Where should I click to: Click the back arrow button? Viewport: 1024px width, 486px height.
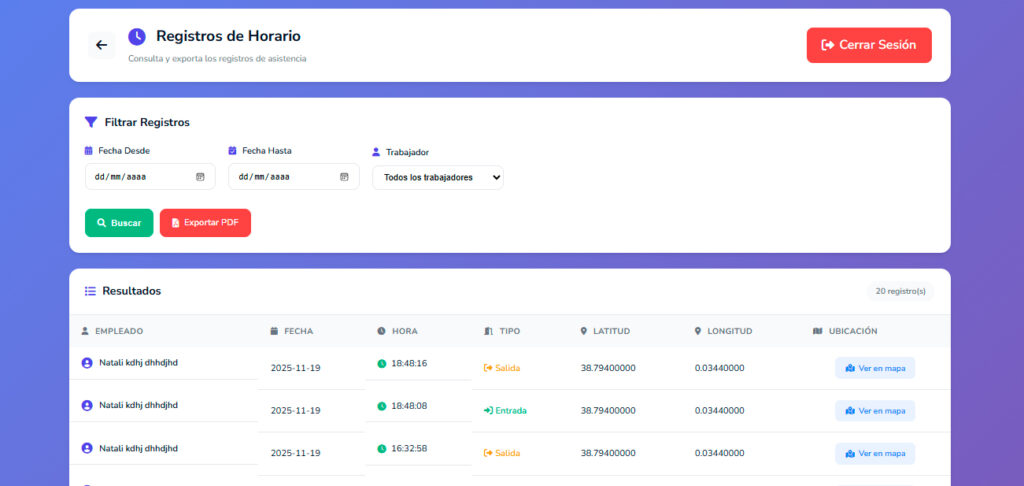click(x=101, y=45)
